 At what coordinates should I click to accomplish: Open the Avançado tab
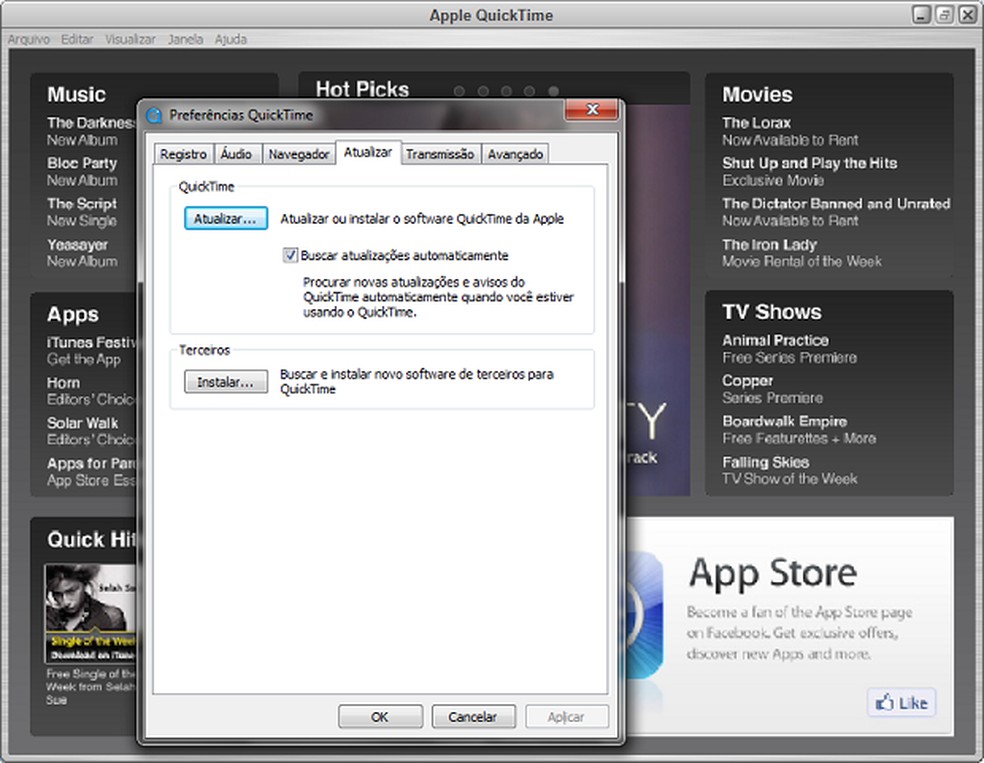pyautogui.click(x=515, y=154)
